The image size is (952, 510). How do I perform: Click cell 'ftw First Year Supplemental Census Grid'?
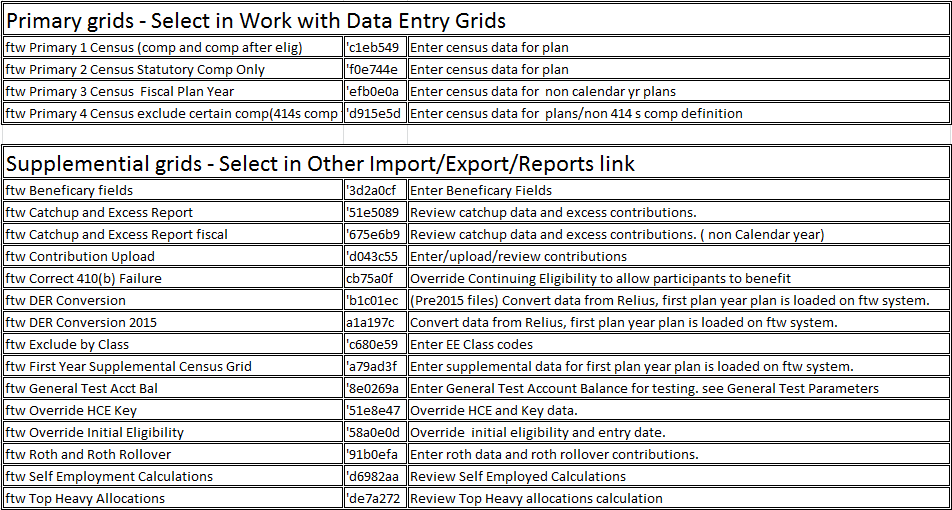click(x=172, y=366)
